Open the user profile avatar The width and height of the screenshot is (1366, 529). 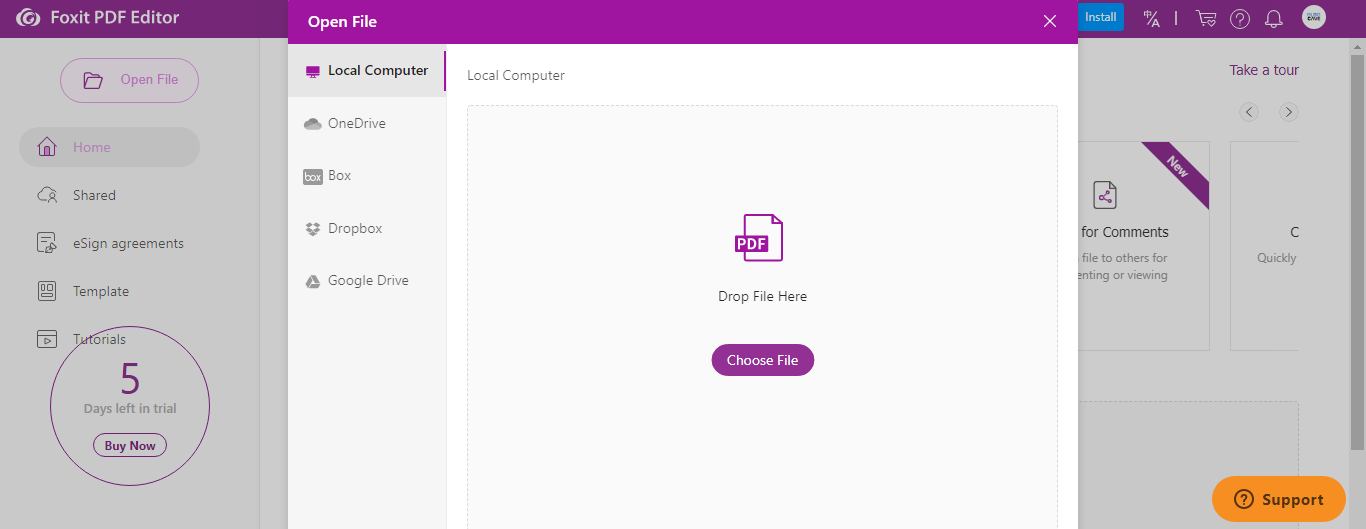pyautogui.click(x=1314, y=17)
